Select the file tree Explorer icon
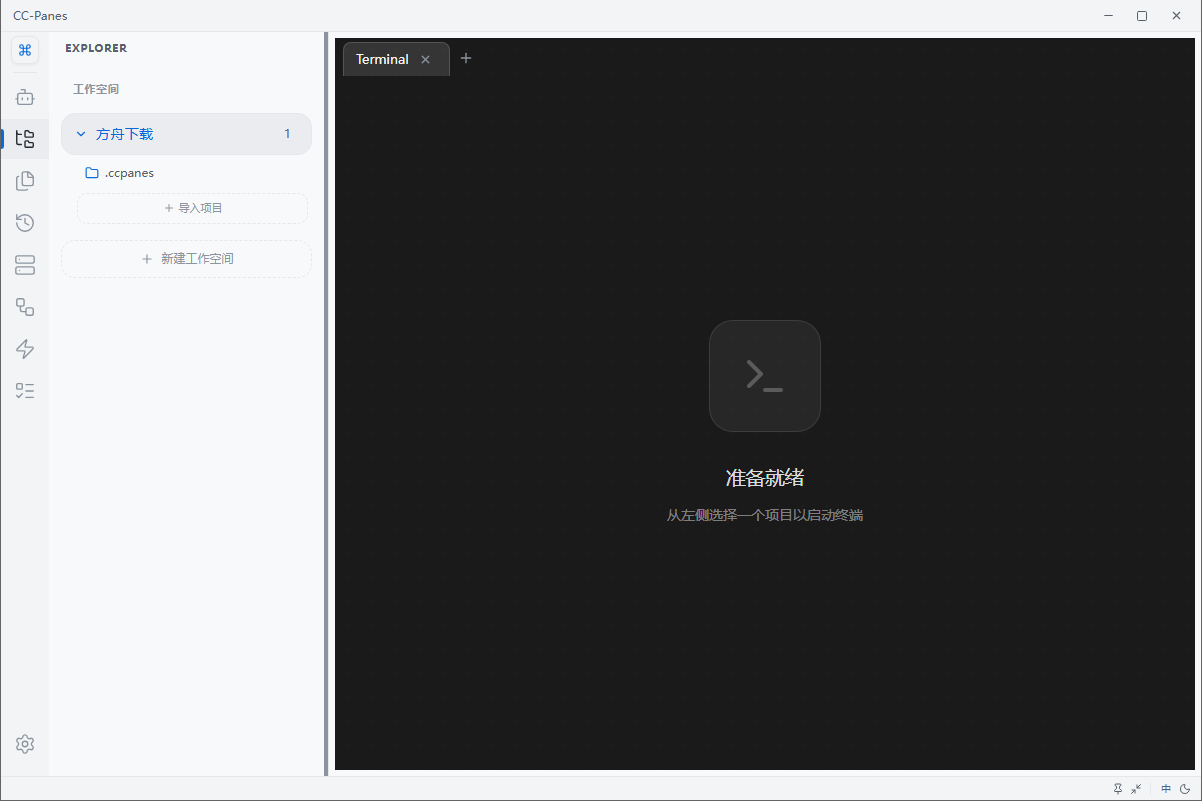Viewport: 1202px width, 801px height. point(25,138)
